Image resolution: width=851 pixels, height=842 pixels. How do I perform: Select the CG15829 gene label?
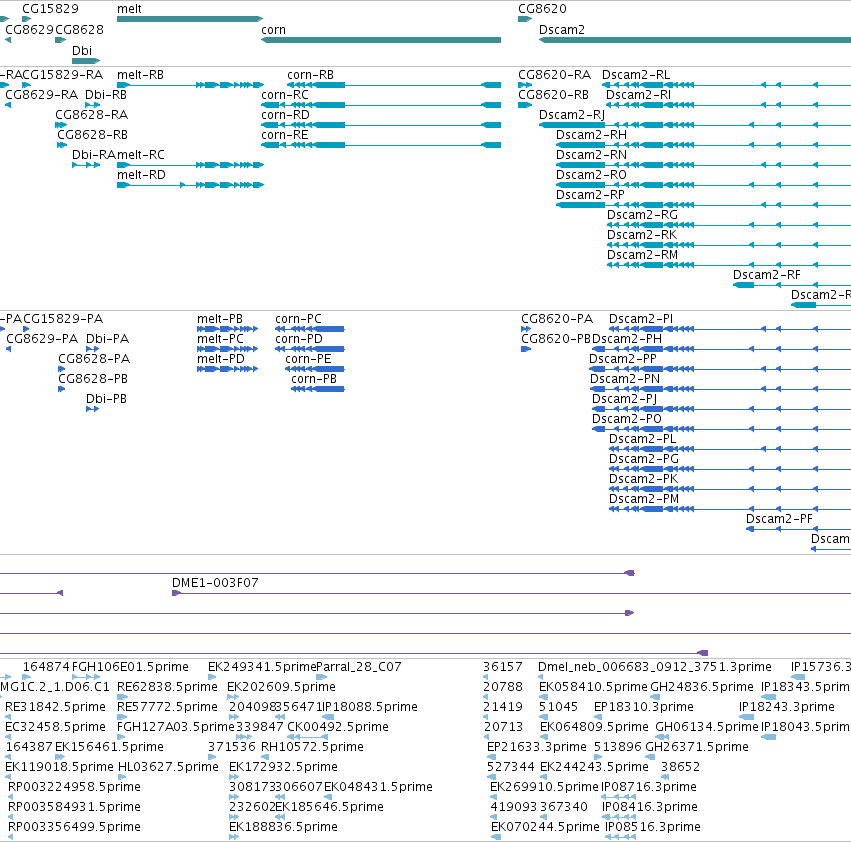pos(50,9)
